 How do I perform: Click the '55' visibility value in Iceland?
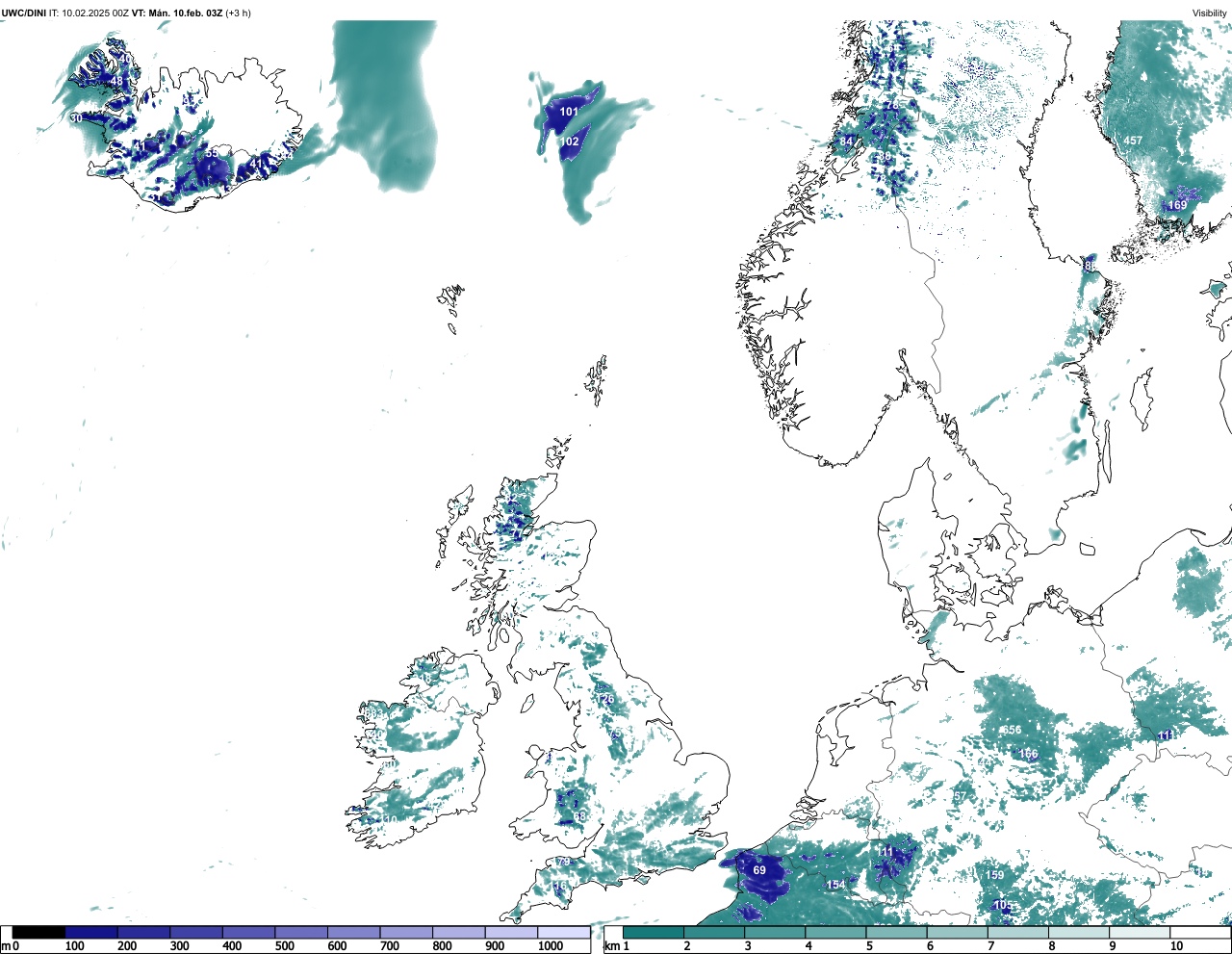[x=211, y=153]
